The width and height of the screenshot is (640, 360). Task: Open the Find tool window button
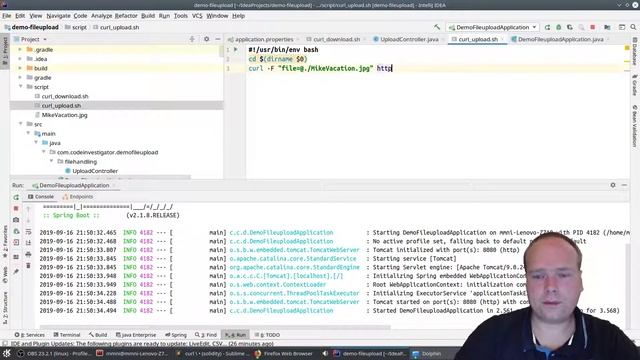[206, 335]
